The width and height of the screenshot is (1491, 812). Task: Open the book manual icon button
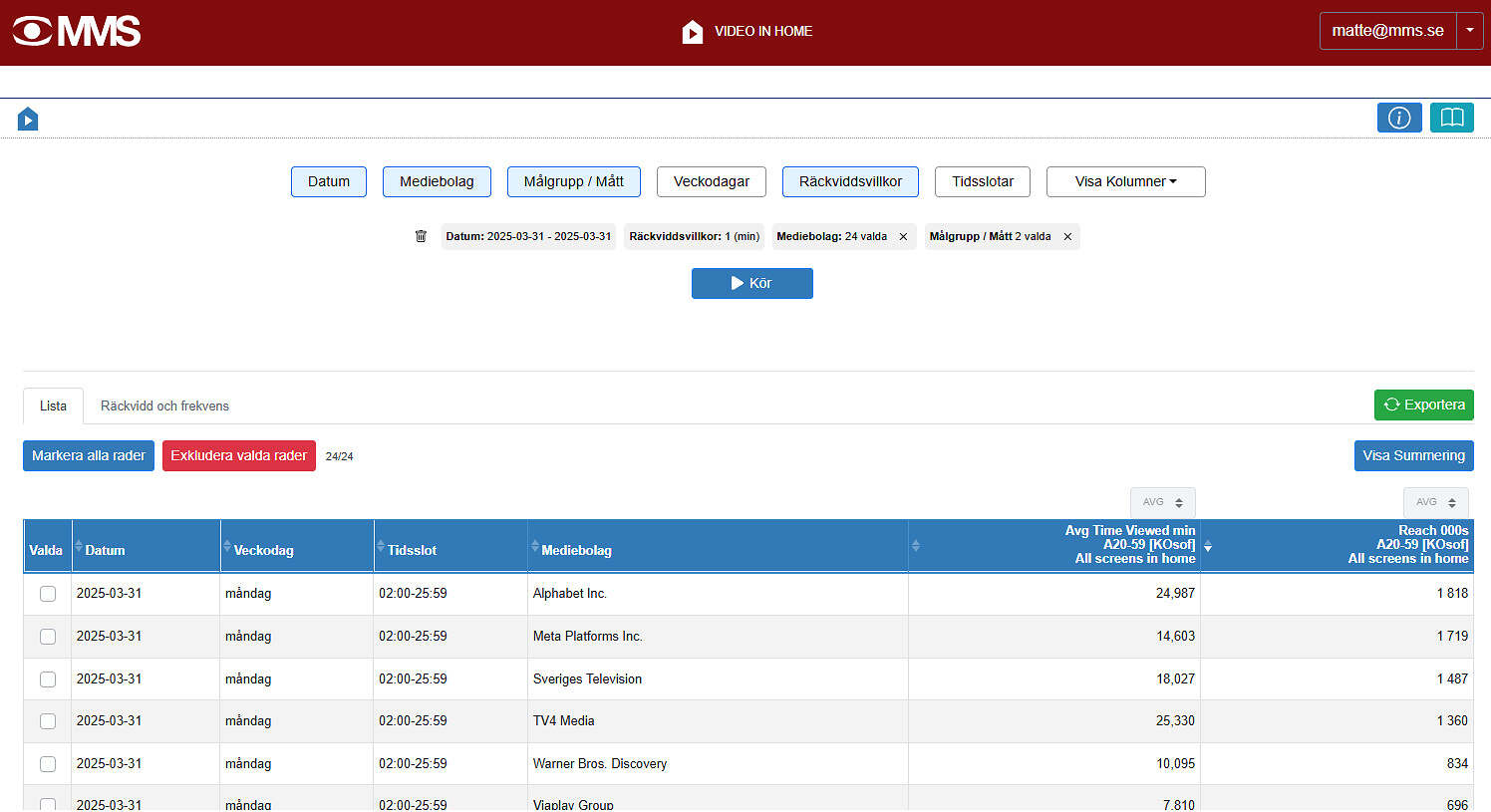[1451, 118]
